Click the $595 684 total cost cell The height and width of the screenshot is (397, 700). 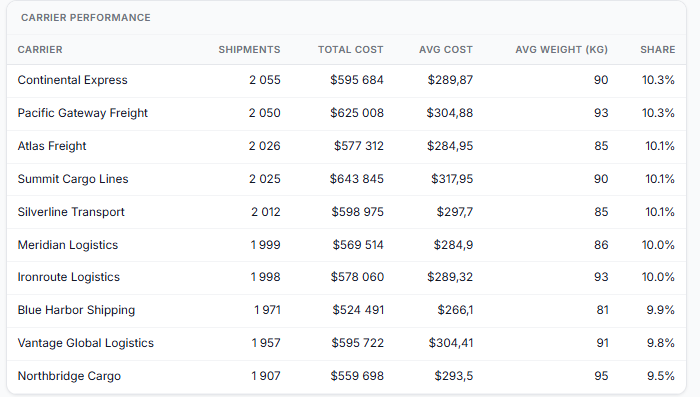click(357, 80)
